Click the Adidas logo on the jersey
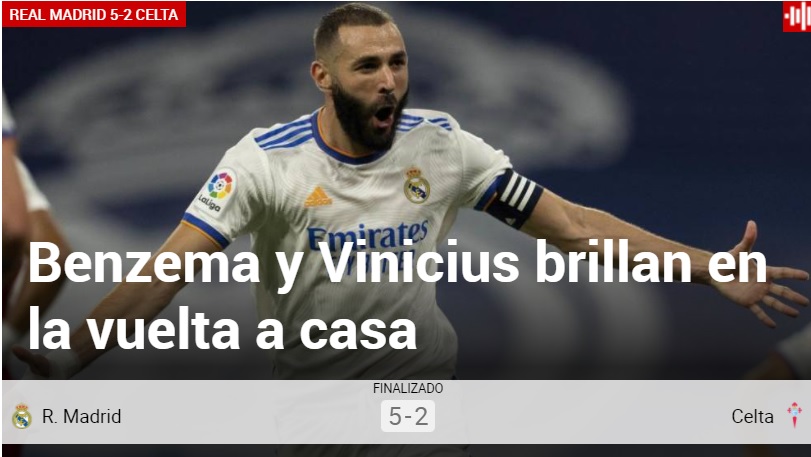811x457 pixels. point(318,196)
